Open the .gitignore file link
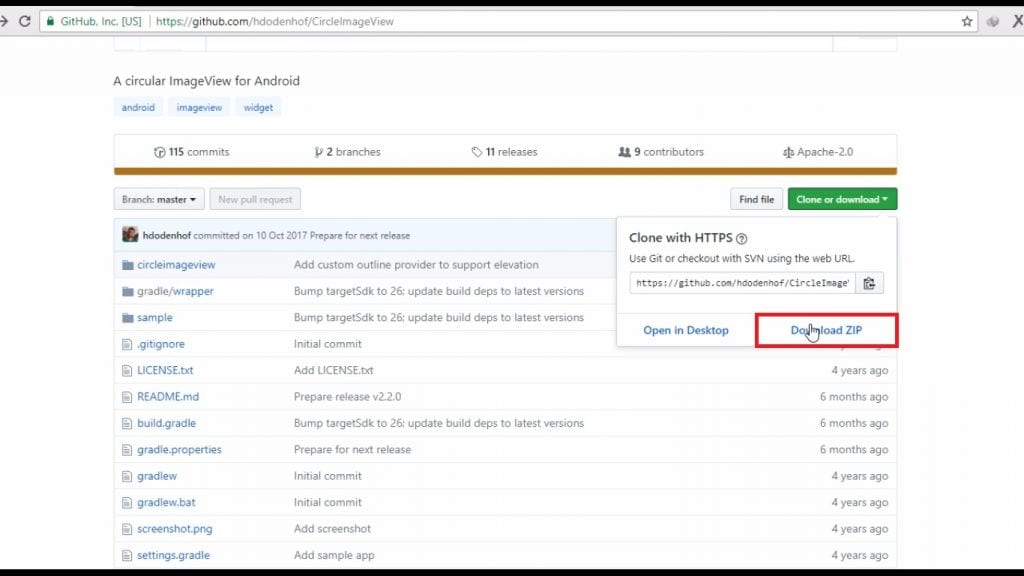This screenshot has height=576, width=1024. pyautogui.click(x=161, y=344)
